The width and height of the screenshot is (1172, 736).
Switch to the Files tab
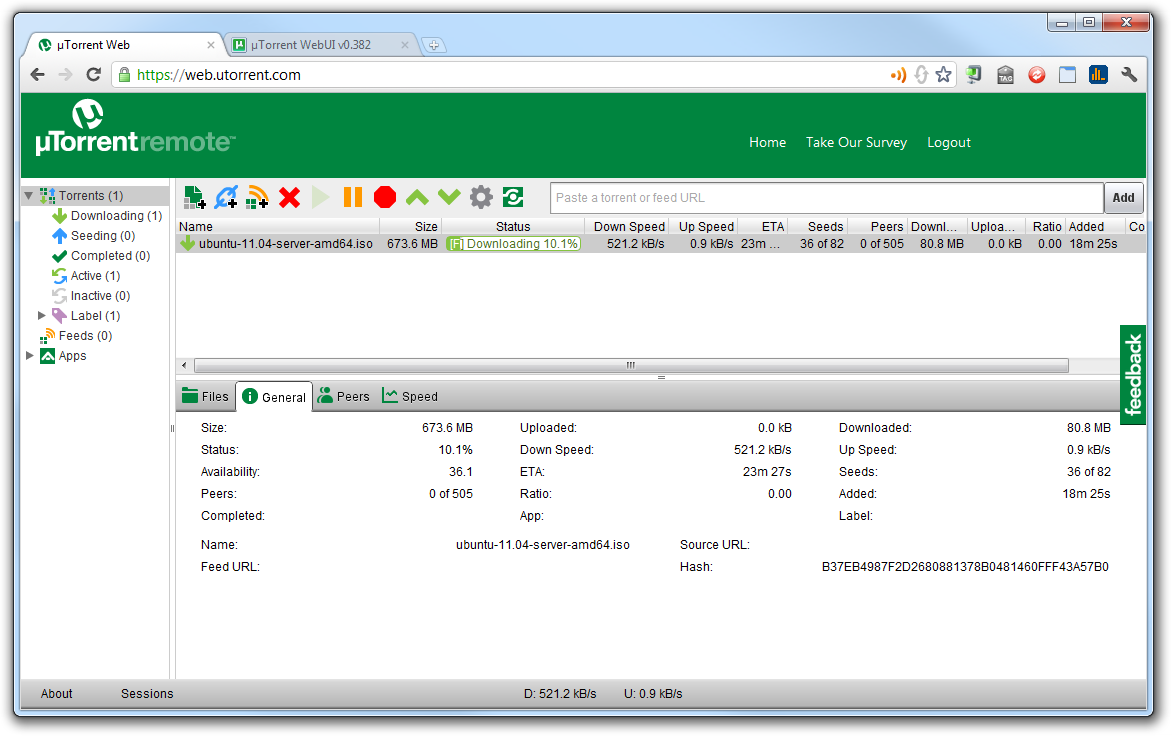206,397
